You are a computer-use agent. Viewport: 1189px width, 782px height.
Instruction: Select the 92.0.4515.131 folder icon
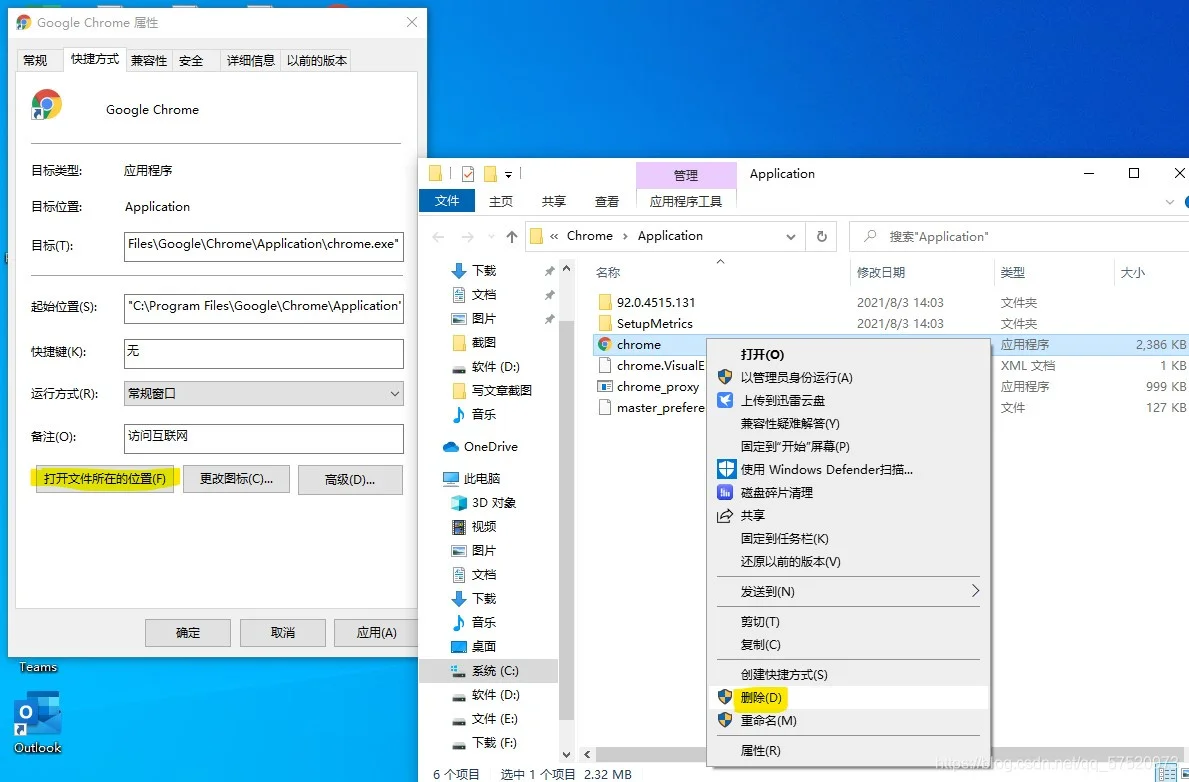(x=604, y=302)
